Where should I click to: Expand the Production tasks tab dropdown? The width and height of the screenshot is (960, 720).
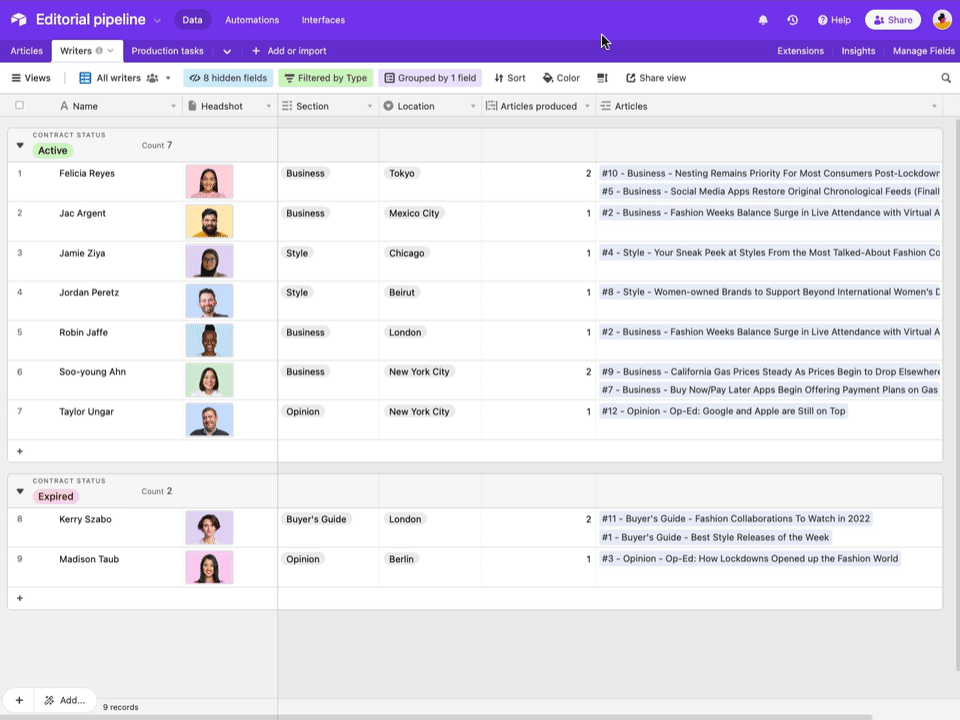coord(226,51)
